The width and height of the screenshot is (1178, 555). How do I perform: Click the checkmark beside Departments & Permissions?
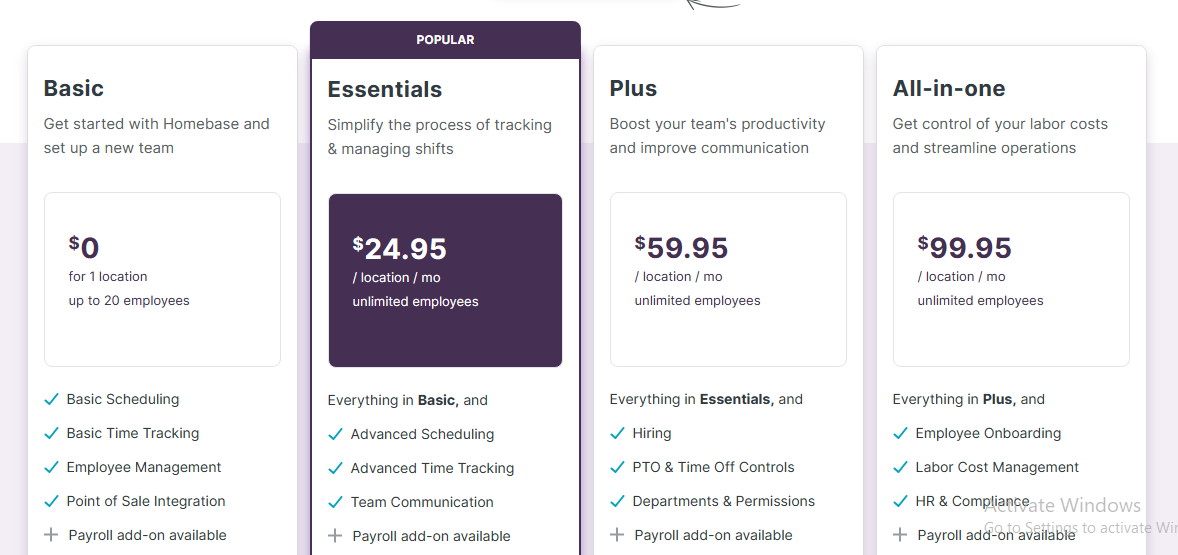tap(618, 502)
